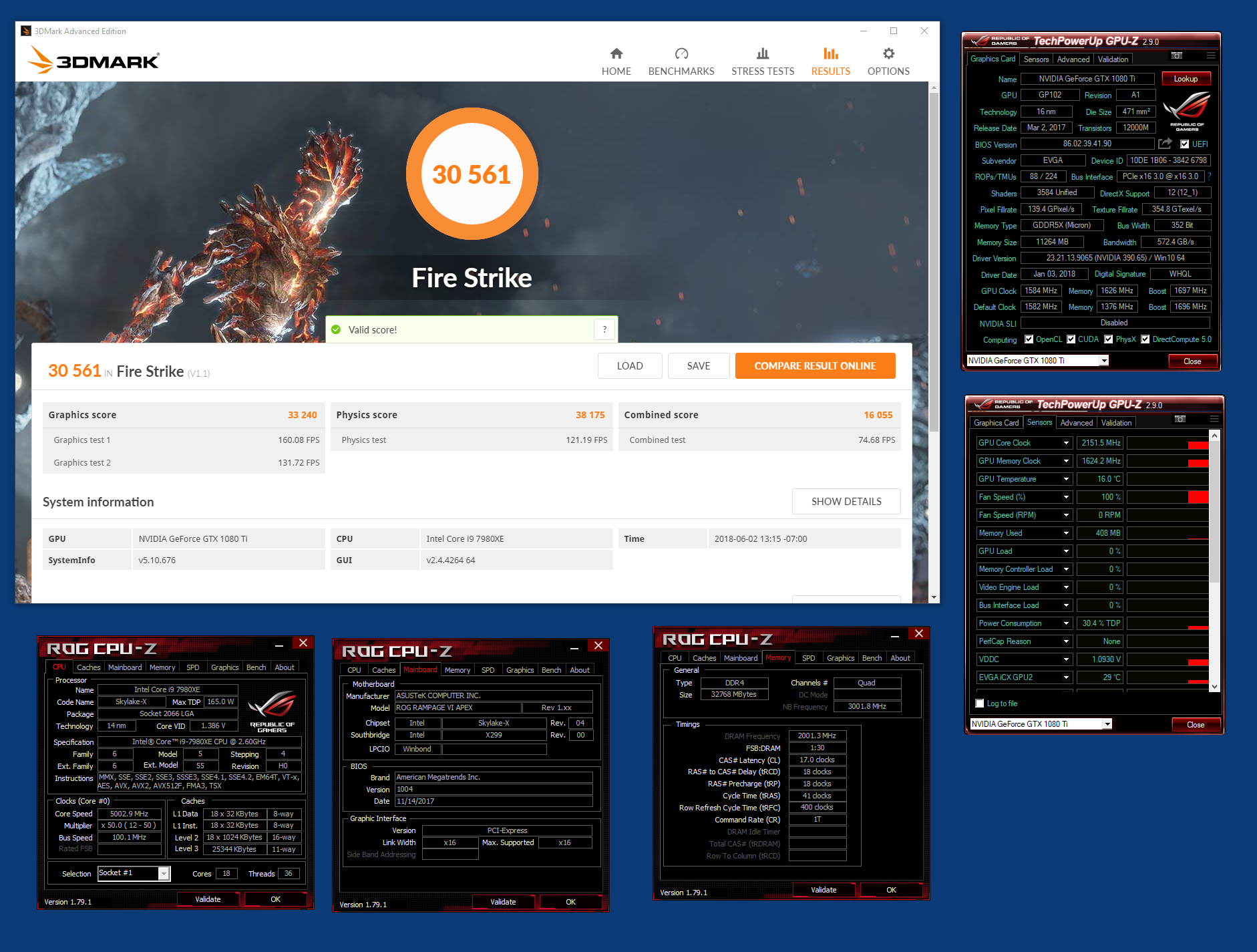Screen dimensions: 1257x952
Task: Click the ROG logo in GPU-Z Graphics Card
Action: click(1187, 110)
